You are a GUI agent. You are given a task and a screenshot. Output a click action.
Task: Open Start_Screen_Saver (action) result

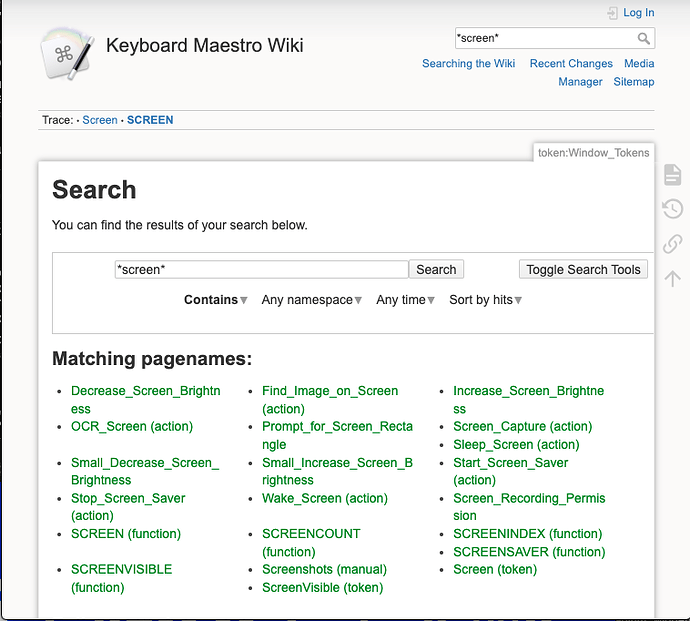[x=510, y=471]
